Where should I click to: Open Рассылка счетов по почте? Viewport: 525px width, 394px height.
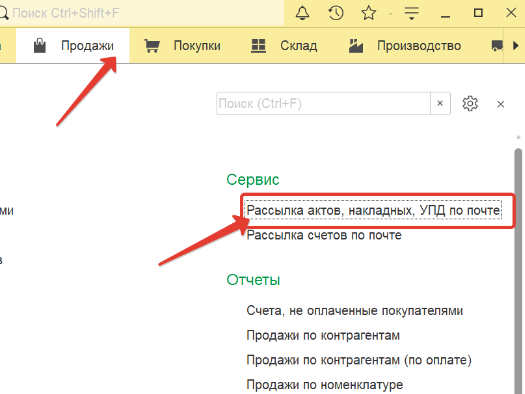point(324,235)
